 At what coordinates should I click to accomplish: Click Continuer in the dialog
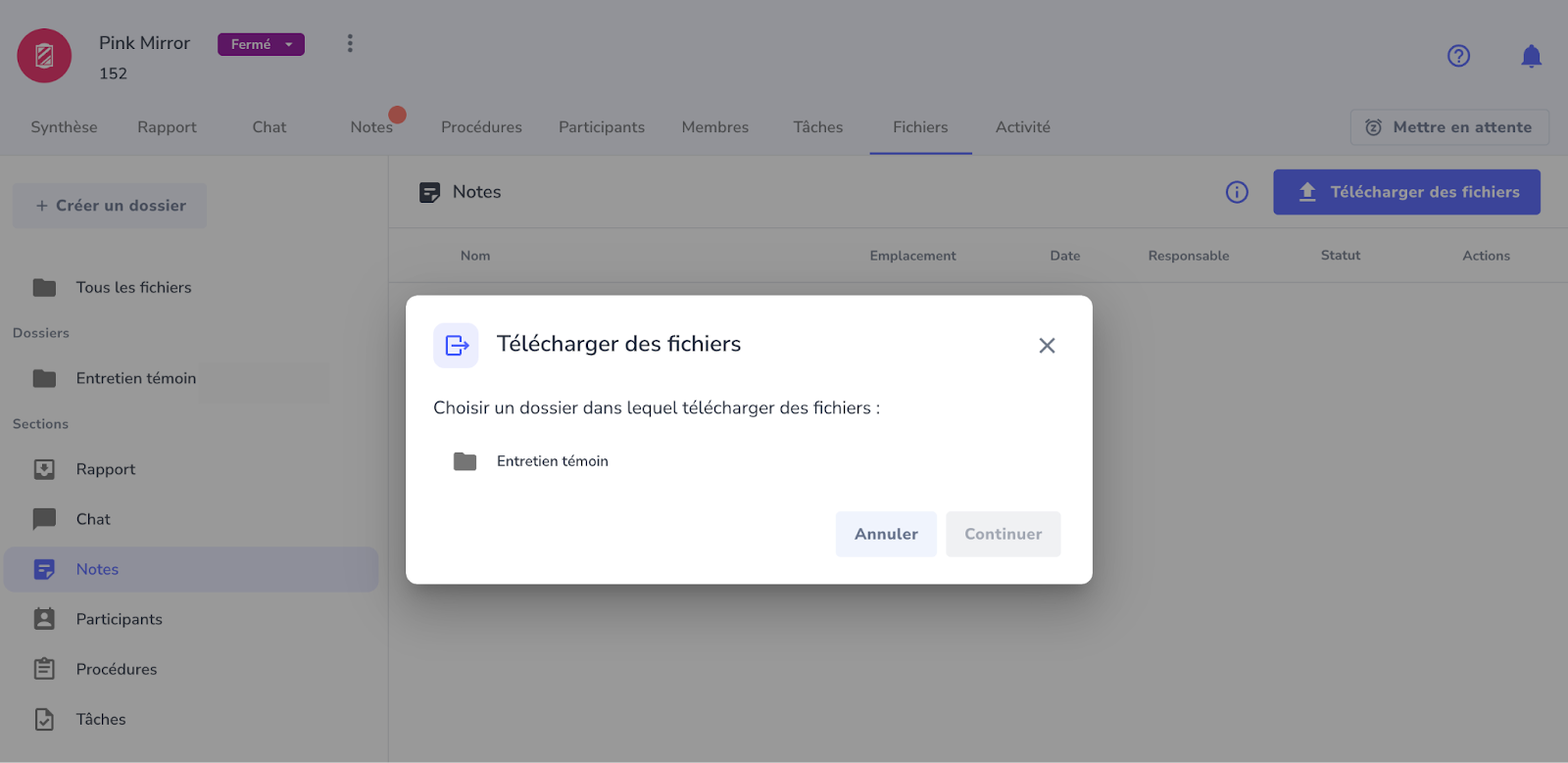[1004, 534]
